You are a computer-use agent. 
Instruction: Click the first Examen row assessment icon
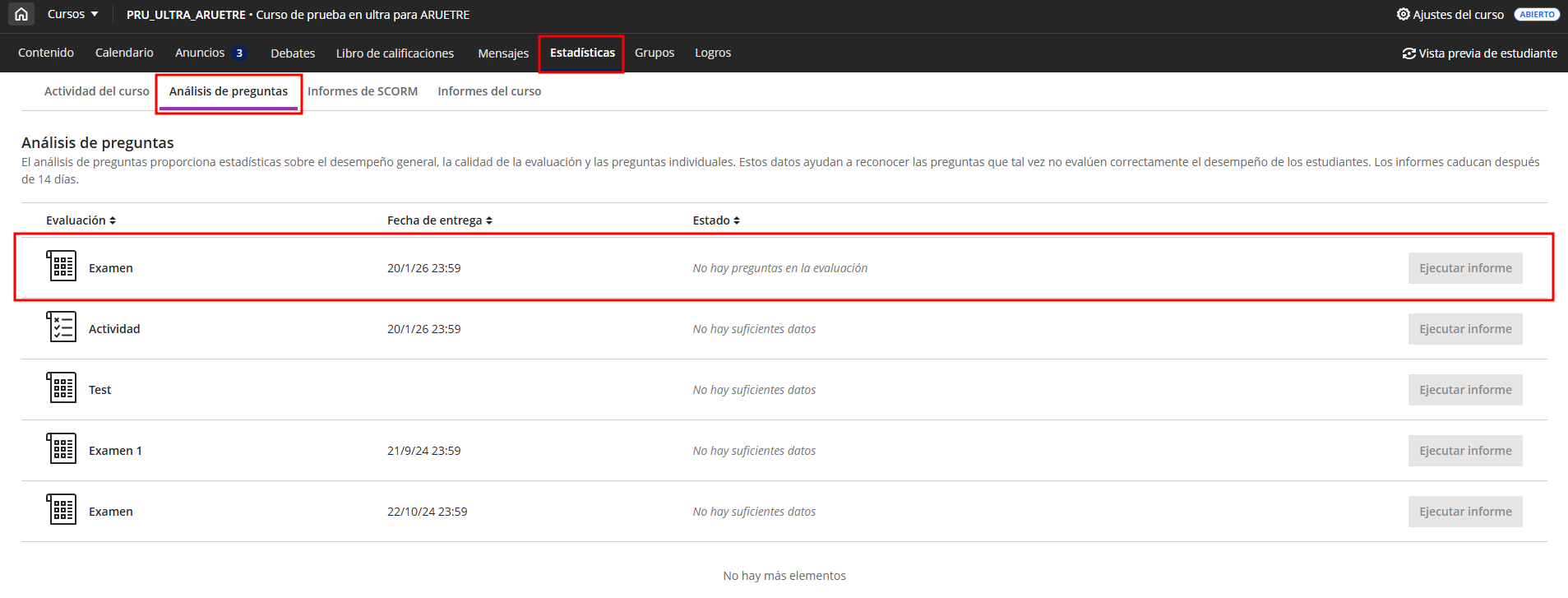[x=62, y=267]
